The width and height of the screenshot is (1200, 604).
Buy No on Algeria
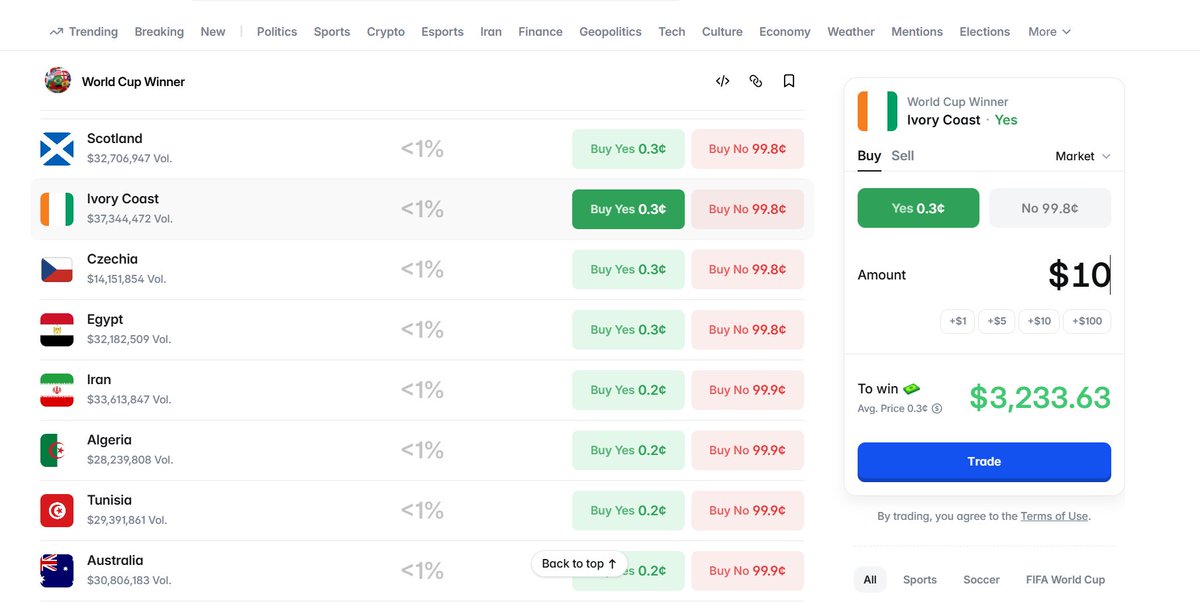click(x=747, y=450)
